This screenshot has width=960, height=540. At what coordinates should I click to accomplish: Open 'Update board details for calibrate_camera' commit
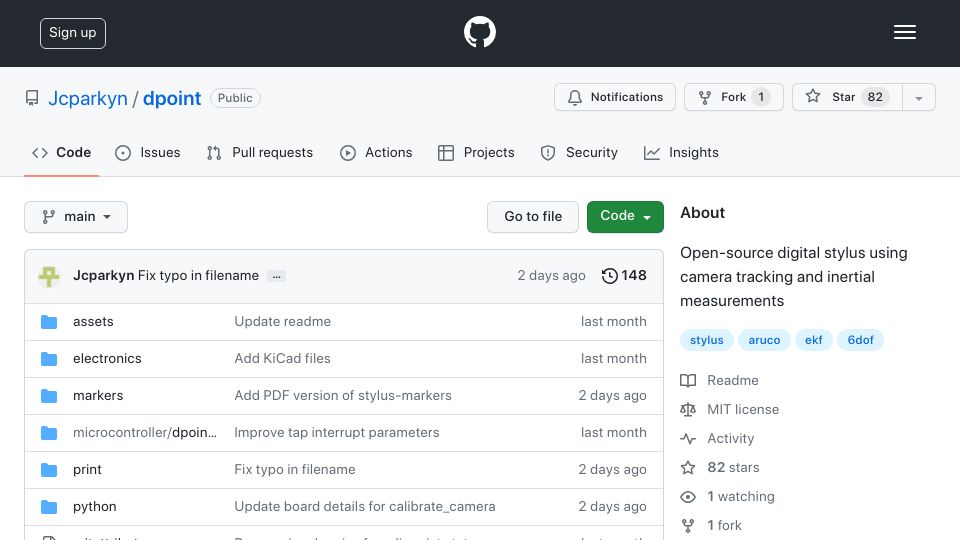[x=365, y=506]
